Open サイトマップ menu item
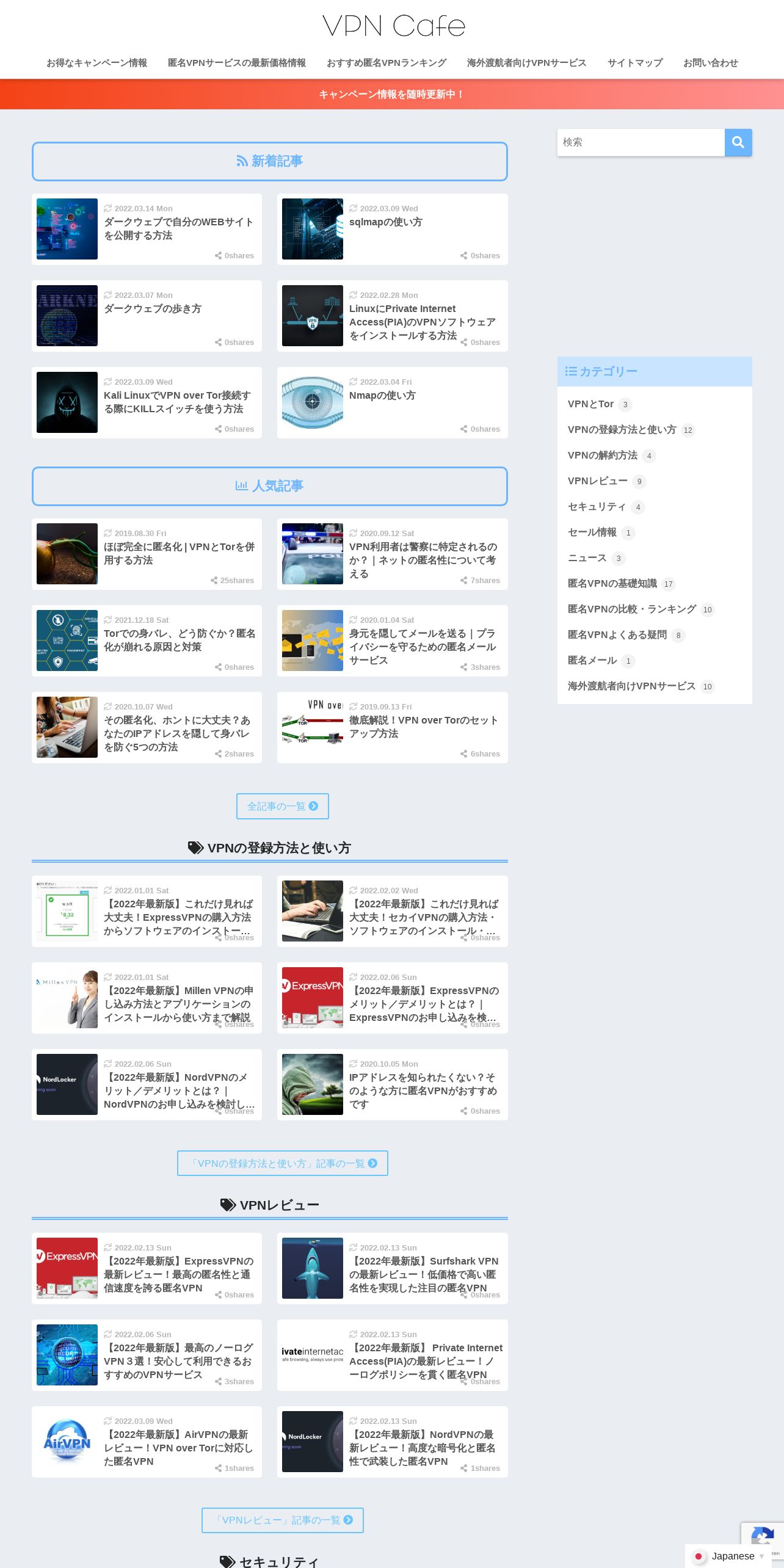This screenshot has width=784, height=1568. tap(635, 63)
